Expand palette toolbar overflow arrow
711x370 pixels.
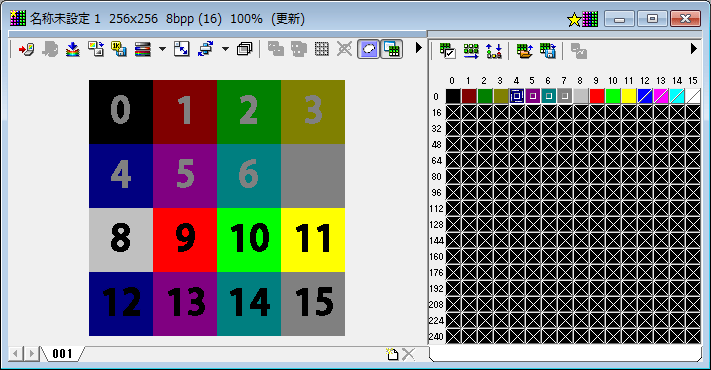693,49
